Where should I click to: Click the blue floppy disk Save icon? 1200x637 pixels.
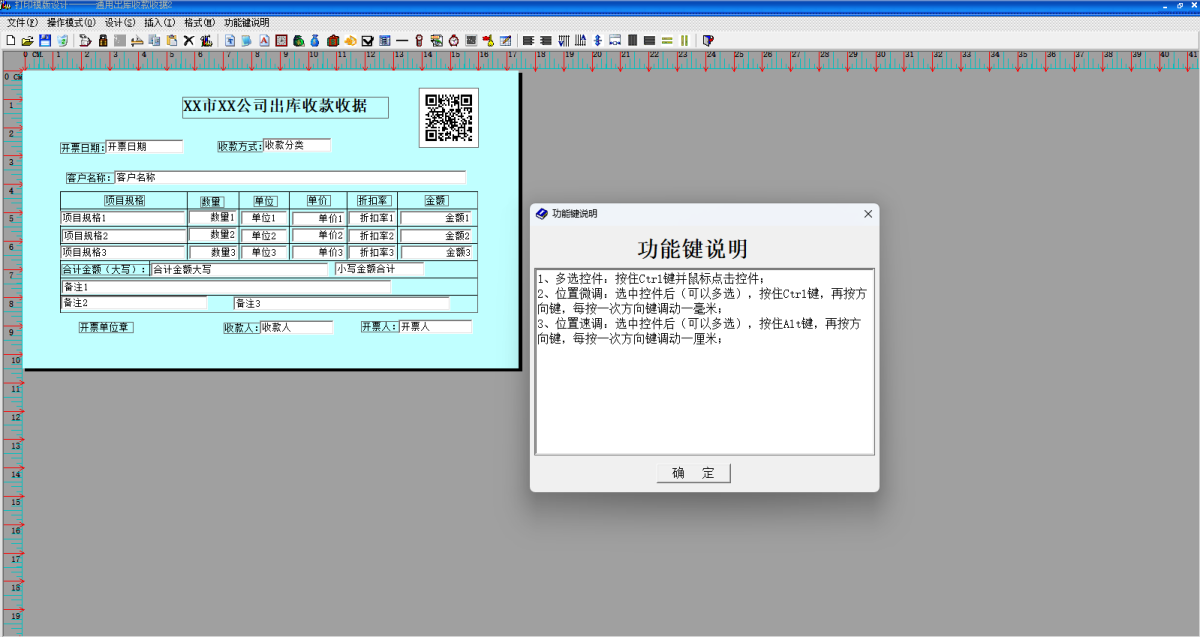point(45,41)
